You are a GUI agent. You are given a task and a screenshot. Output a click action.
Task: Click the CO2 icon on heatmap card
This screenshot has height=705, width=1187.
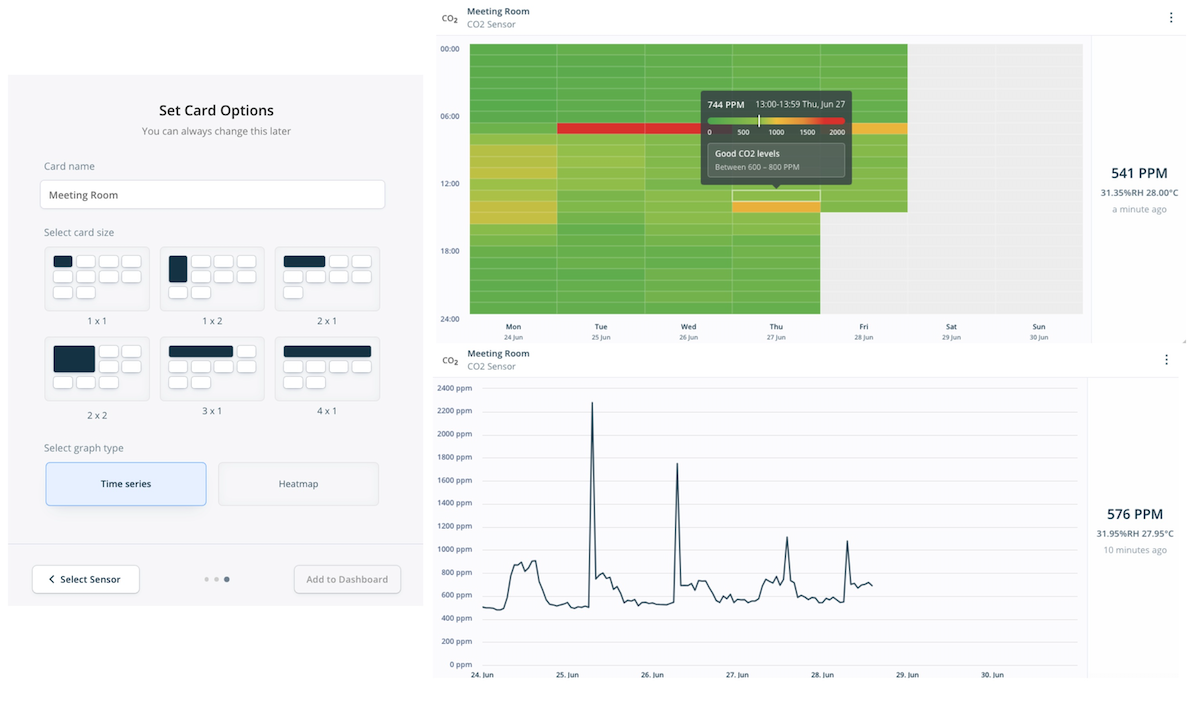[450, 18]
